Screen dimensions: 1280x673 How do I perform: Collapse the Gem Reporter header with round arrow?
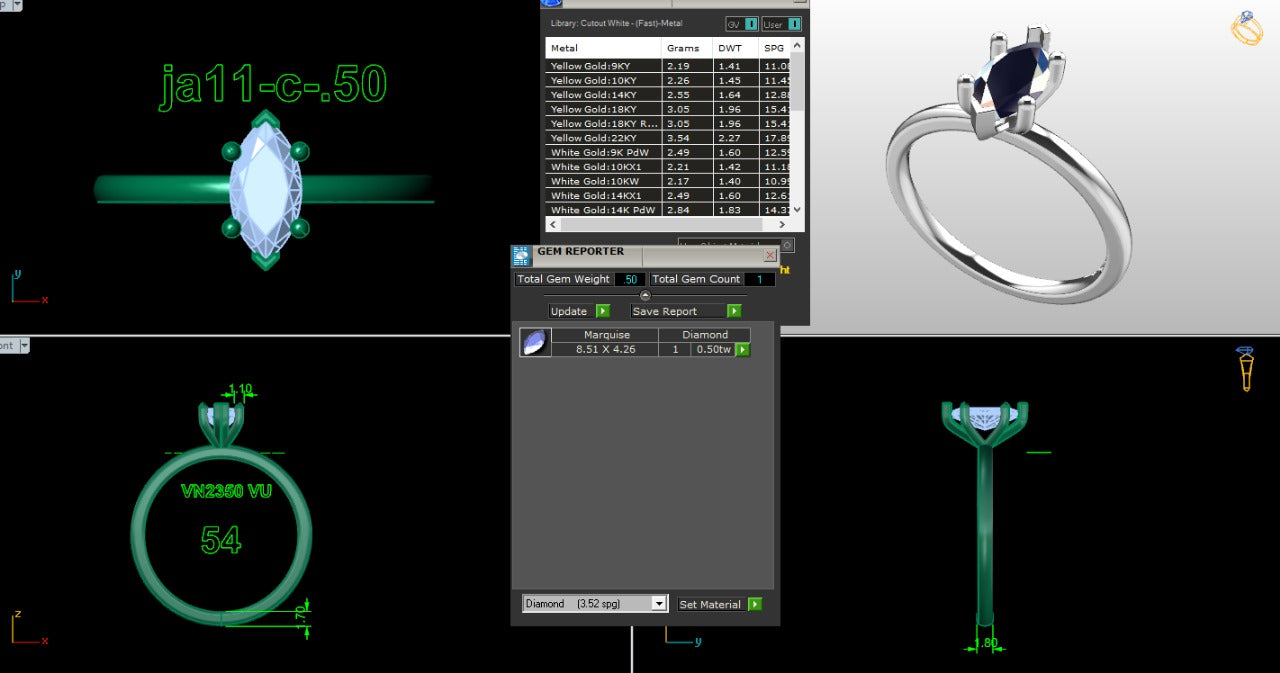(645, 295)
